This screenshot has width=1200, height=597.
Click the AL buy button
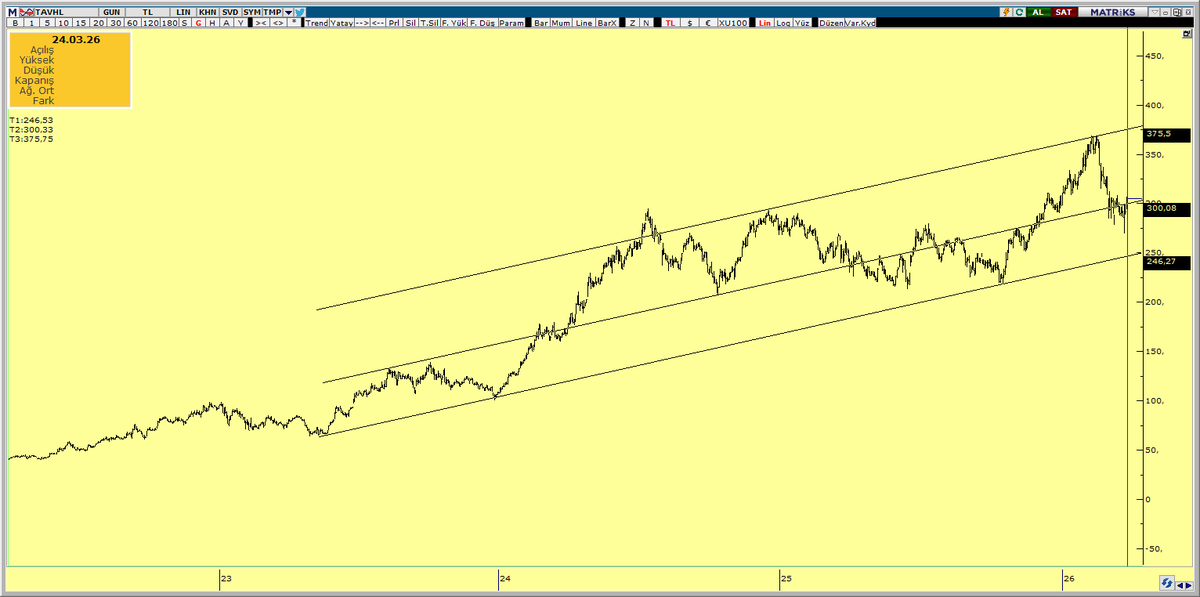[1038, 12]
